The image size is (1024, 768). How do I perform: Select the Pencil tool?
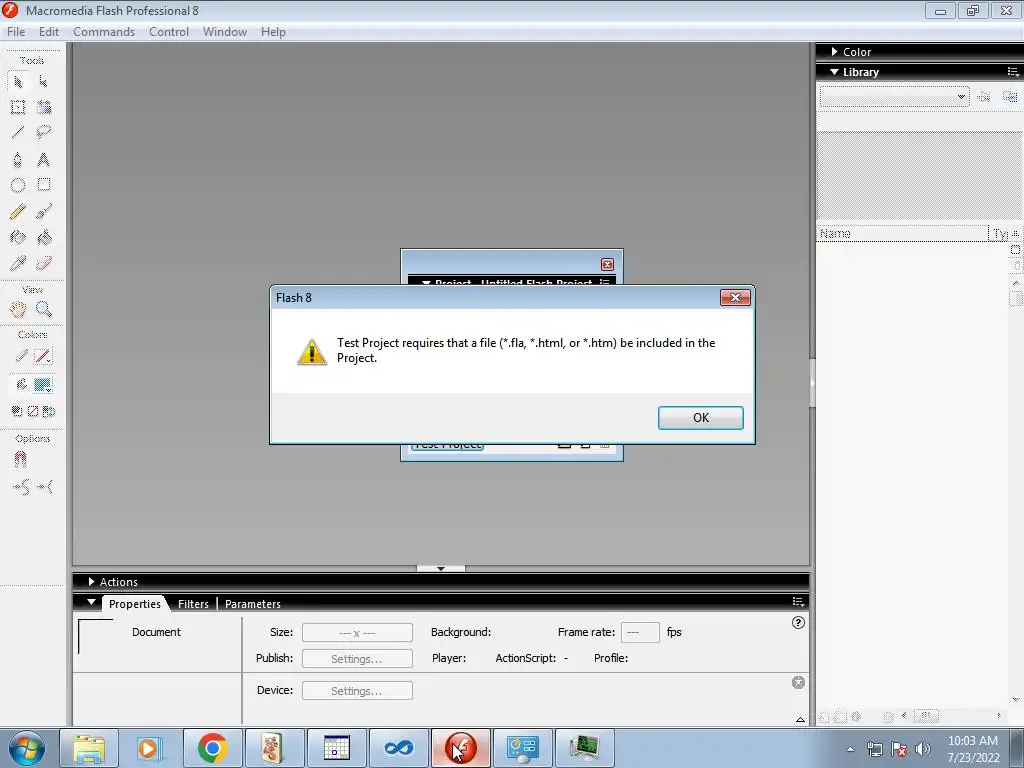click(x=18, y=211)
